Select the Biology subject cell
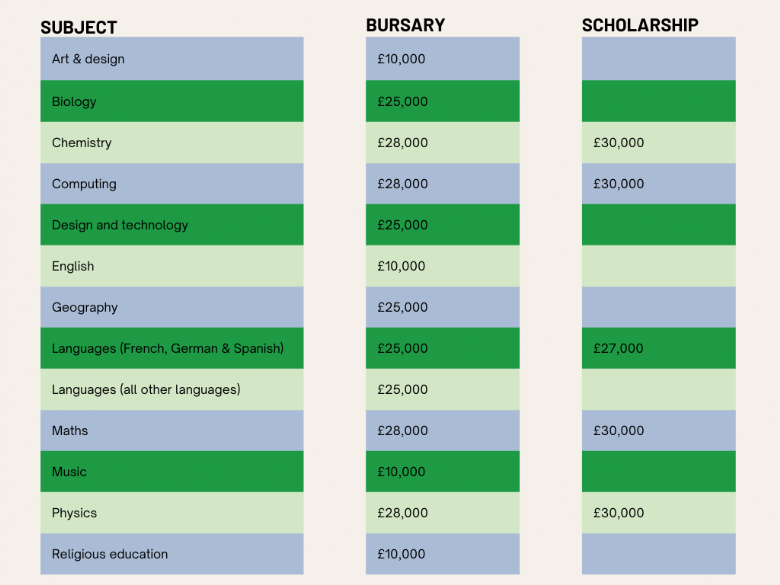Screen dimensions: 780x585 tap(172, 101)
